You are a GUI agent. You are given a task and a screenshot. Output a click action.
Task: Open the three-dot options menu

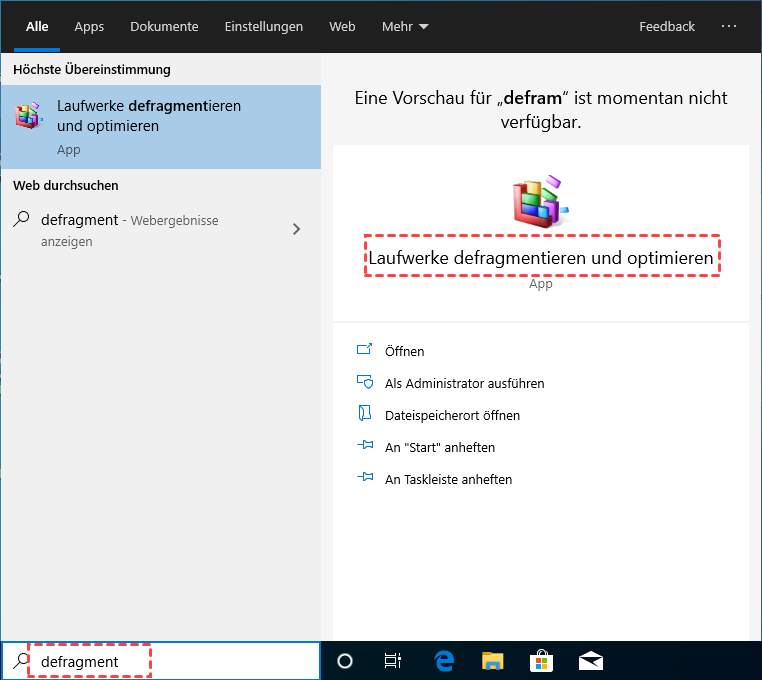(728, 26)
